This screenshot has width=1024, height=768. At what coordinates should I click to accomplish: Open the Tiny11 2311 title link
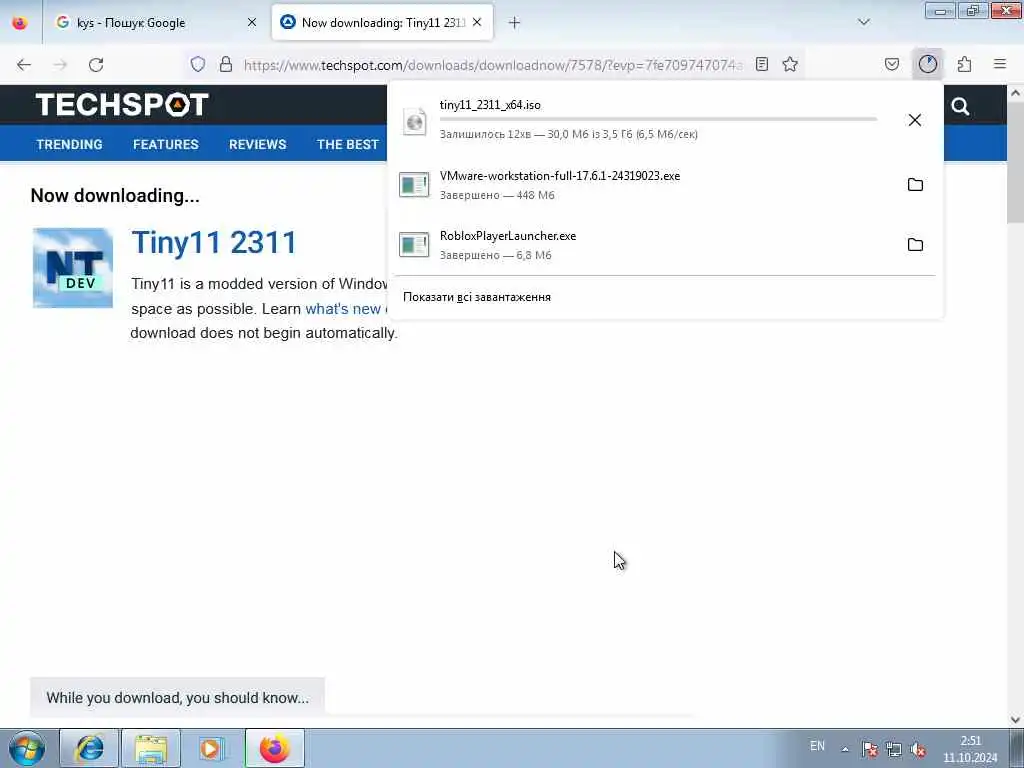pyautogui.click(x=214, y=242)
